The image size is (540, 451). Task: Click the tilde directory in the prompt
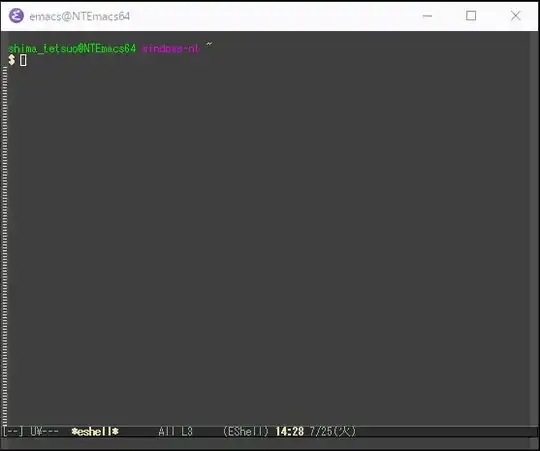pyautogui.click(x=209, y=44)
